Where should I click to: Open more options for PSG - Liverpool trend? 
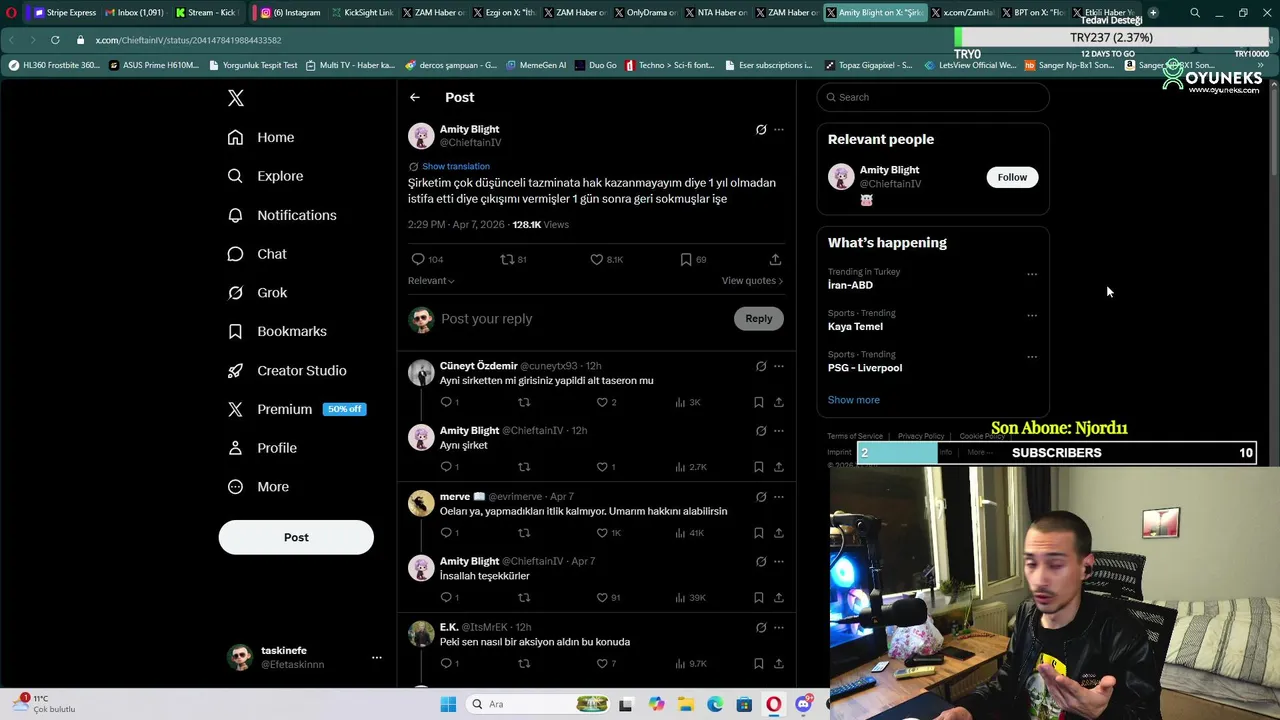[1032, 356]
